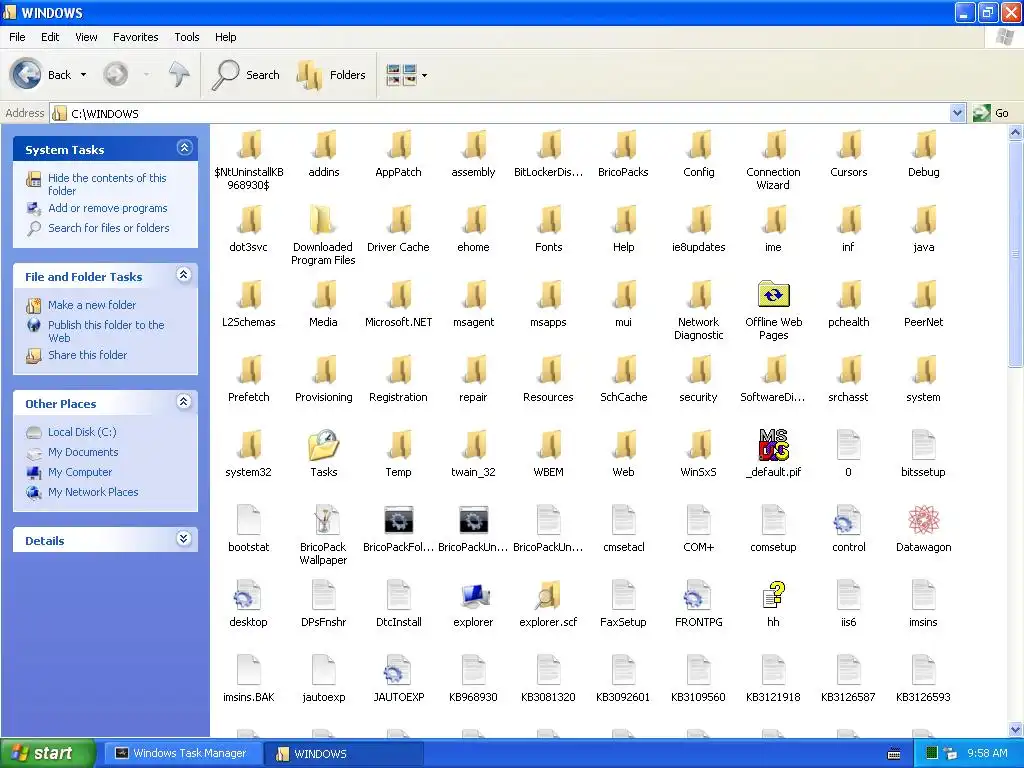Click the Back toolbar button
1024x768 pixels.
(x=40, y=74)
